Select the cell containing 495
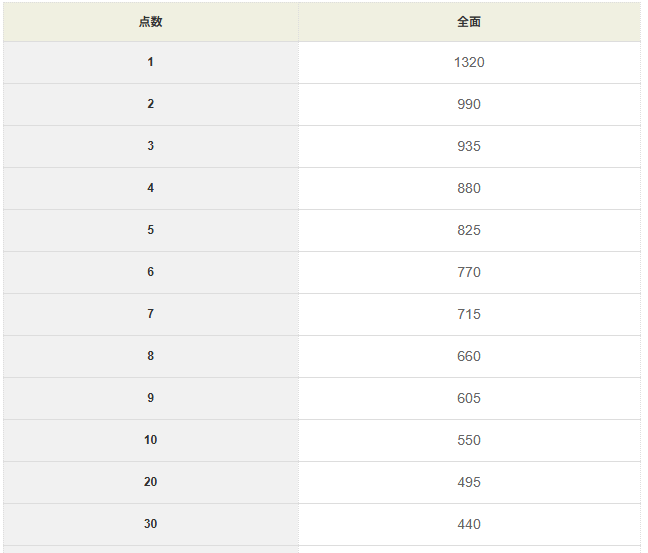 [x=468, y=483]
